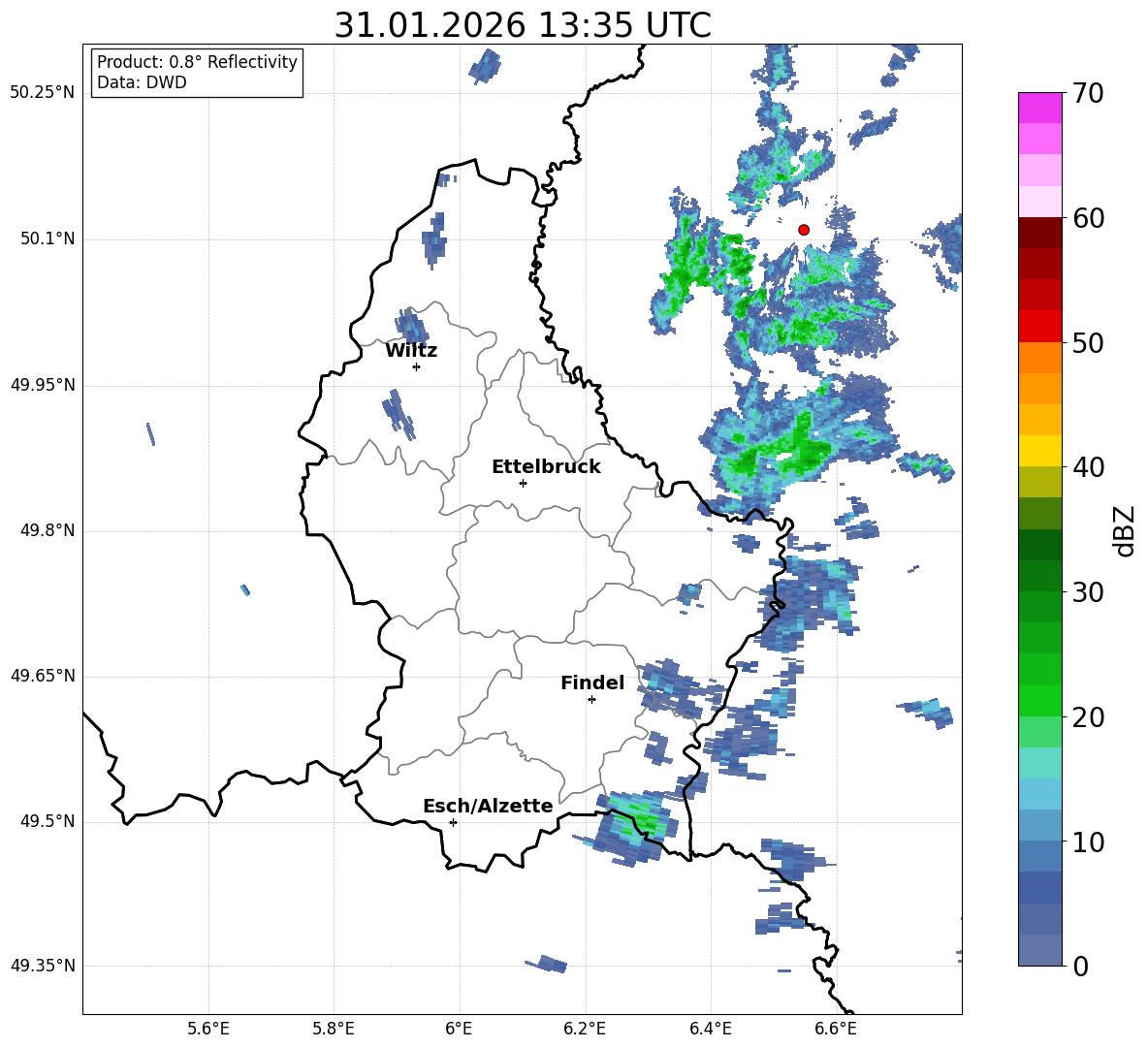Click the colorbar tick value 10
The height and width of the screenshot is (1048, 1148).
click(x=1089, y=842)
